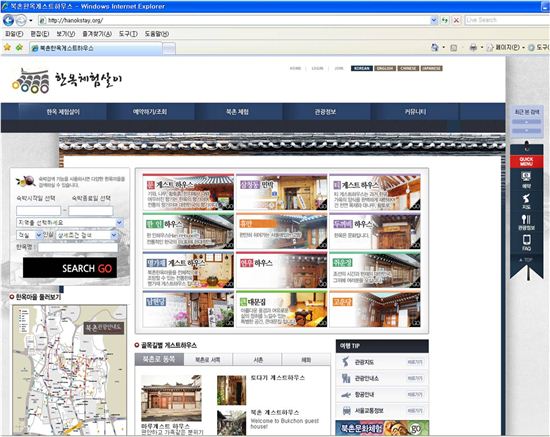Switch site language to ENGLISH
The width and height of the screenshot is (550, 437).
(x=385, y=68)
